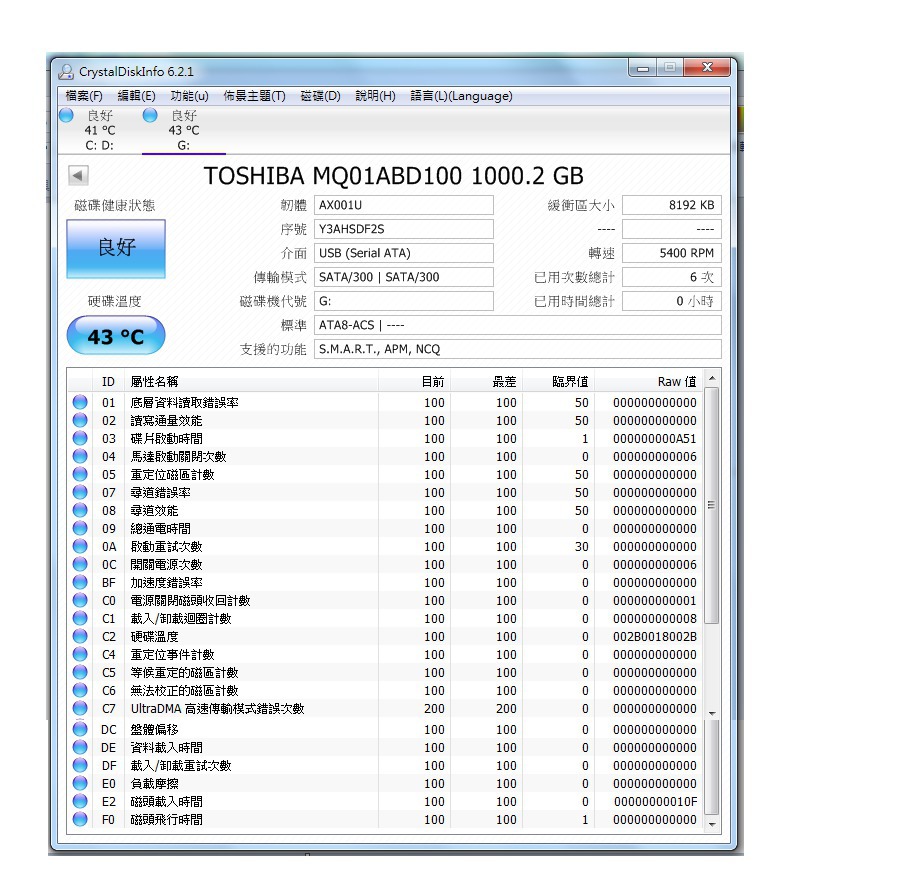Click the drive letter field showing G:
The width and height of the screenshot is (912, 895).
tap(404, 301)
